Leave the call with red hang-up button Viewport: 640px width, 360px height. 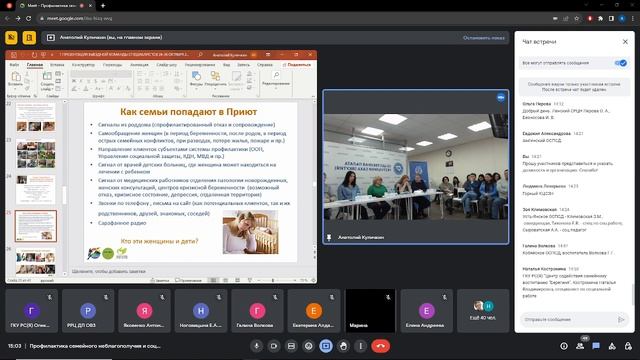pyautogui.click(x=380, y=346)
